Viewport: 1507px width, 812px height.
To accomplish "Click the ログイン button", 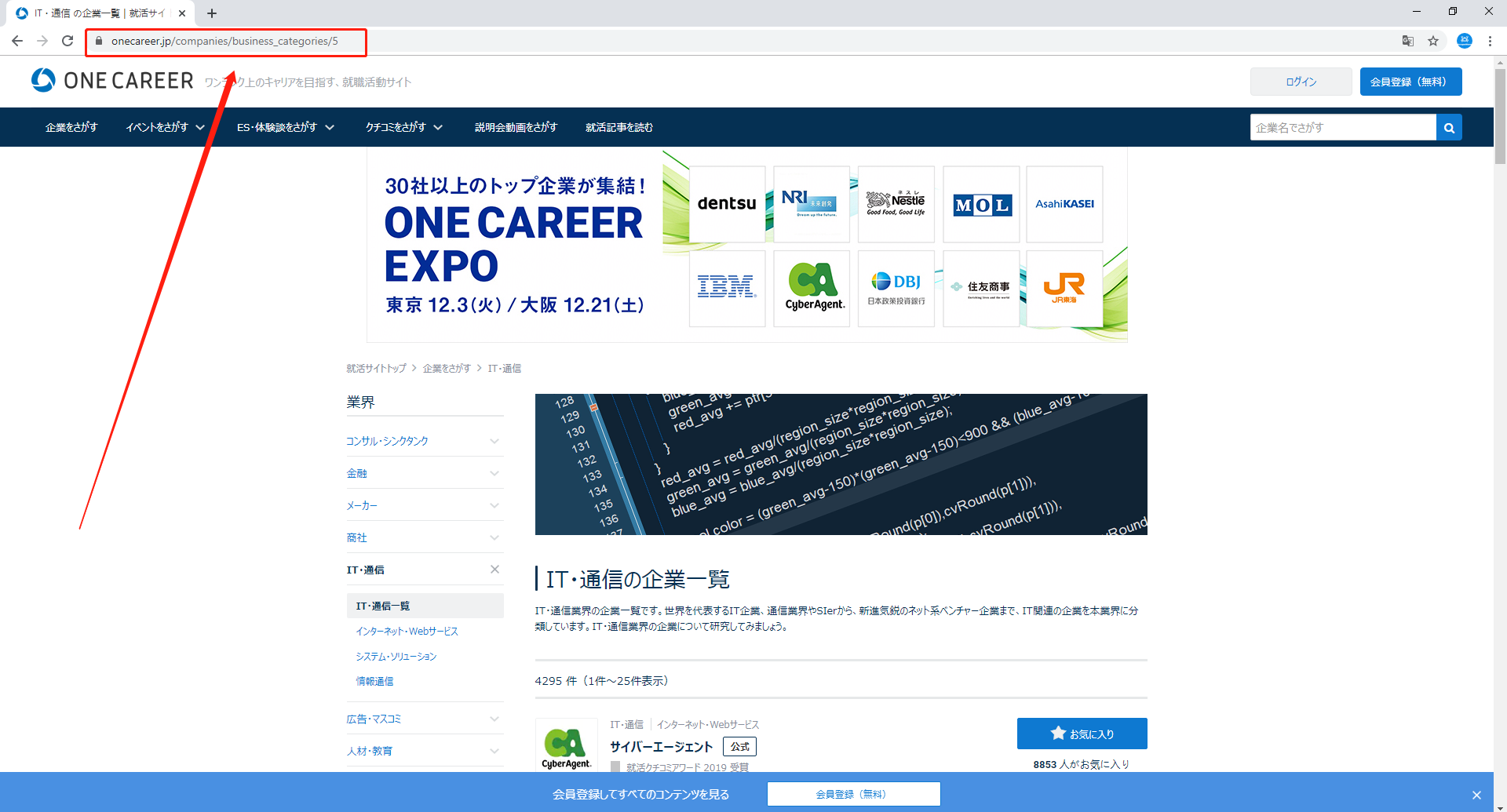I will (x=1301, y=82).
